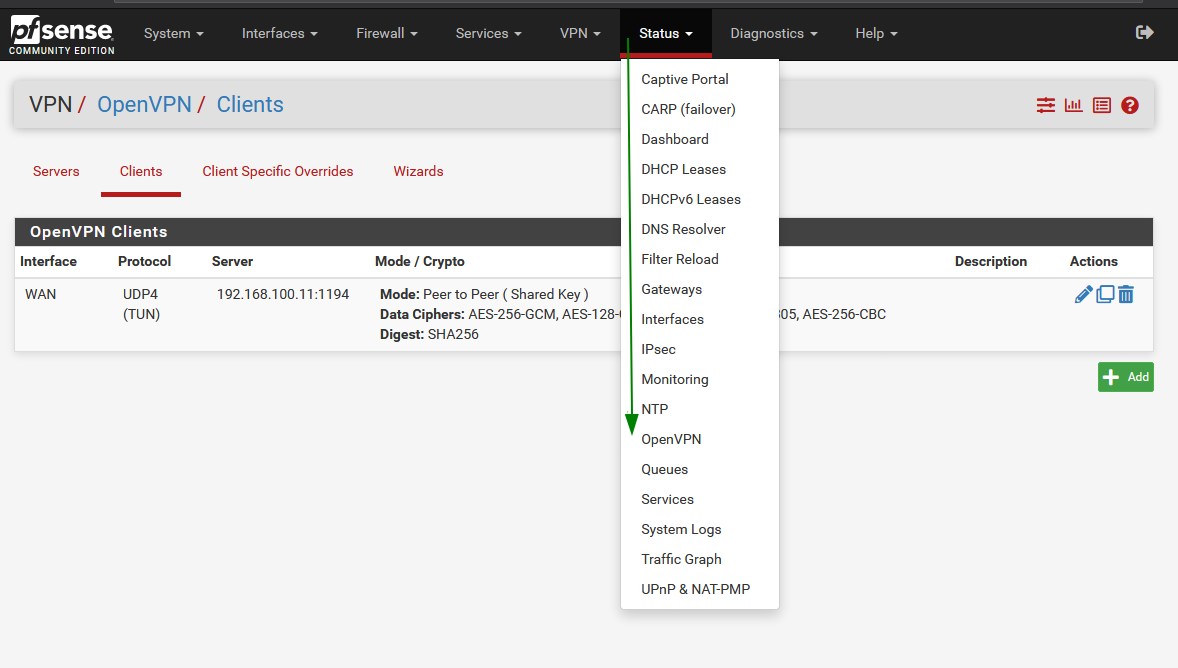This screenshot has height=668, width=1178.
Task: Click the Protocol column header
Action: tap(144, 261)
